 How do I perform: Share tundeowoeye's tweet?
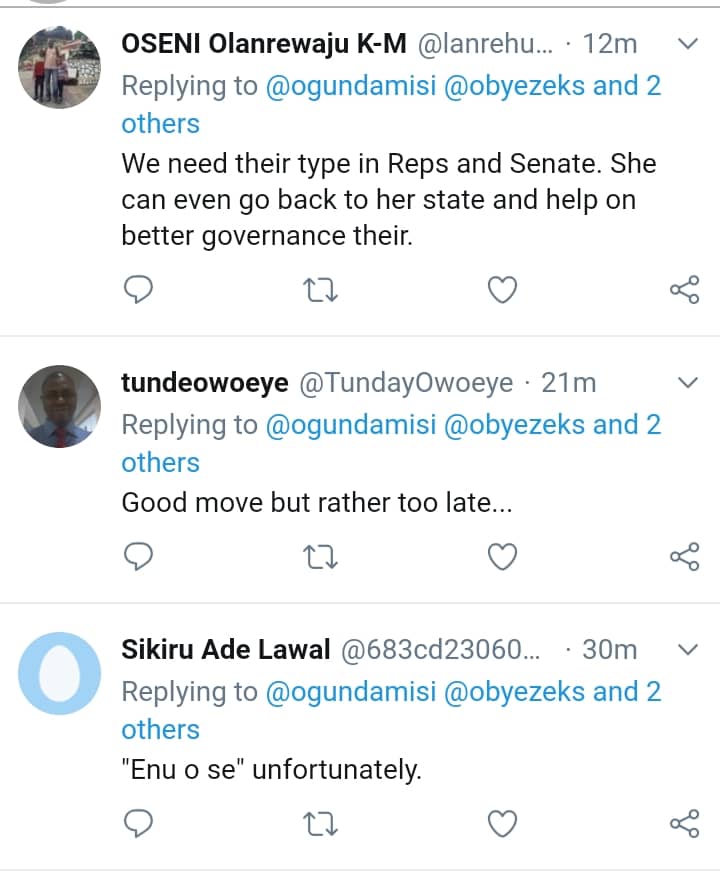(x=684, y=557)
